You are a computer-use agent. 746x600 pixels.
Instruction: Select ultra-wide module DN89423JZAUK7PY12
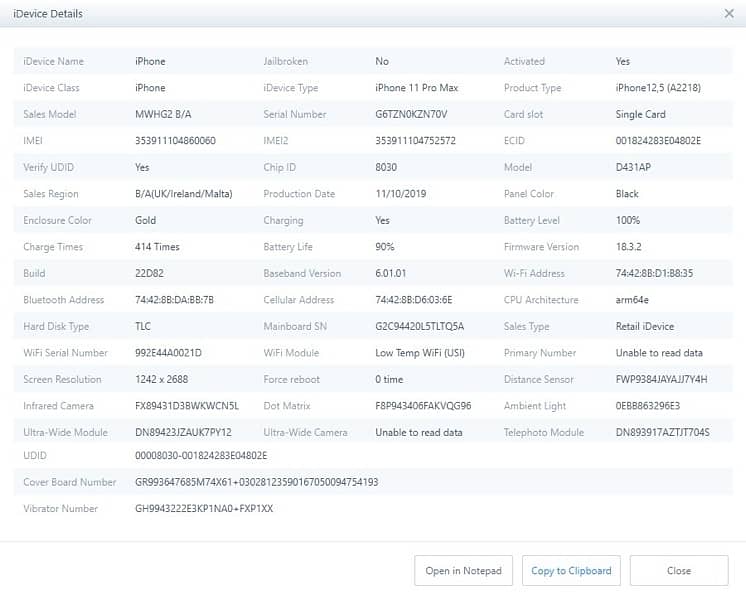tap(183, 433)
